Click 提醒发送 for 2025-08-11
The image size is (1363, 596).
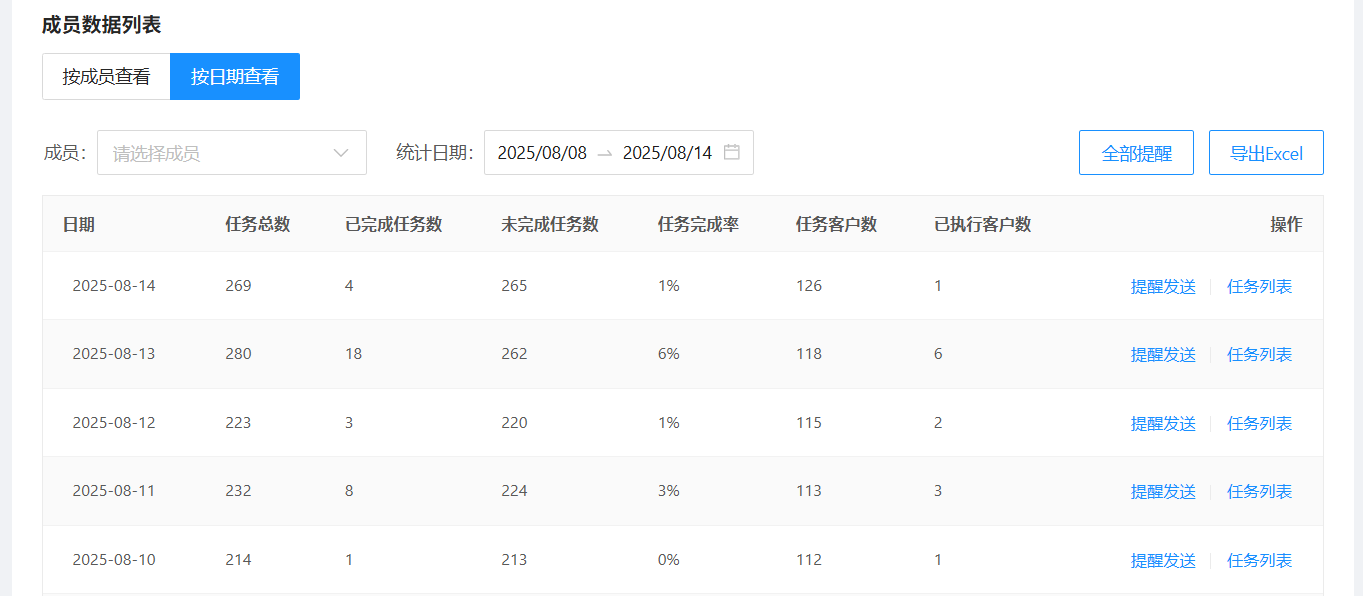click(1163, 491)
